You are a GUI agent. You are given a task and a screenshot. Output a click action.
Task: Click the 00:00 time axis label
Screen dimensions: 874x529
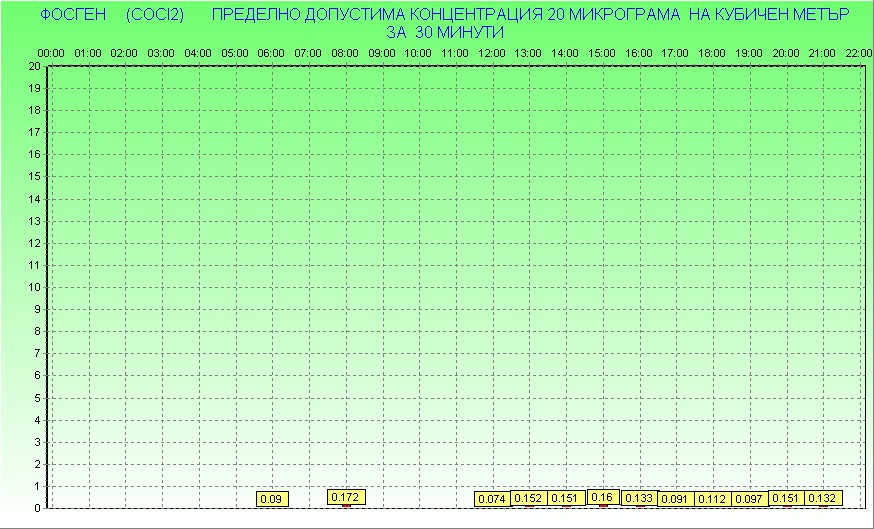click(x=51, y=52)
